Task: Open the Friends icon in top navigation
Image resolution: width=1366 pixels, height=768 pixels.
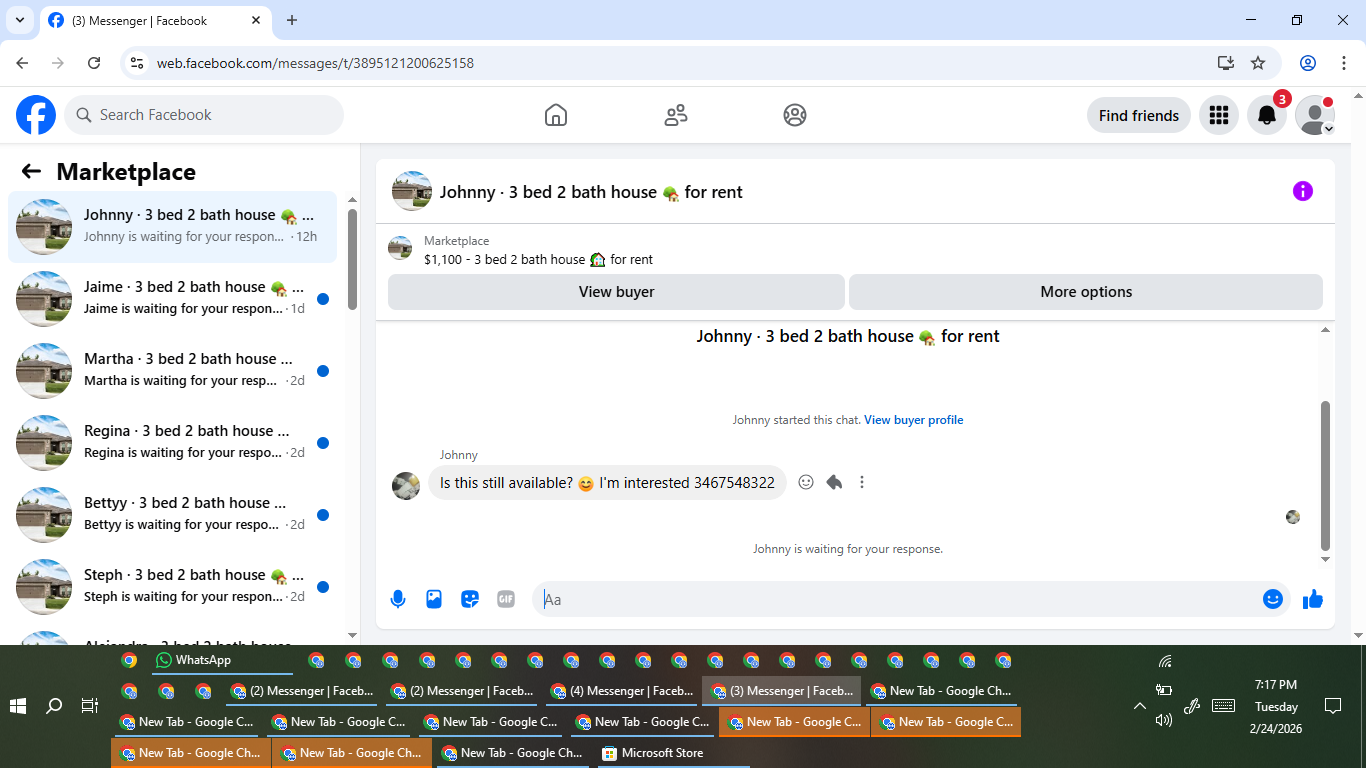Action: pyautogui.click(x=676, y=115)
